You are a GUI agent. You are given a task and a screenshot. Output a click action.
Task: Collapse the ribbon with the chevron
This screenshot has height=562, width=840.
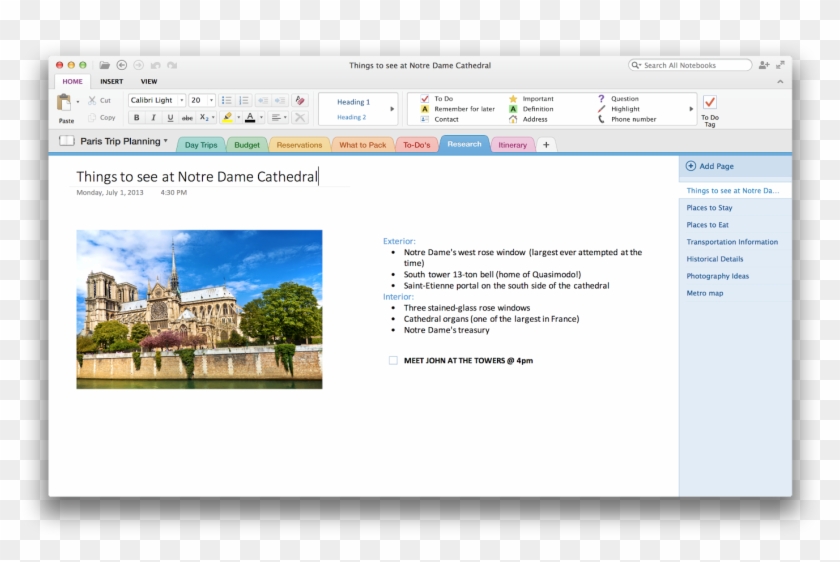[780, 81]
